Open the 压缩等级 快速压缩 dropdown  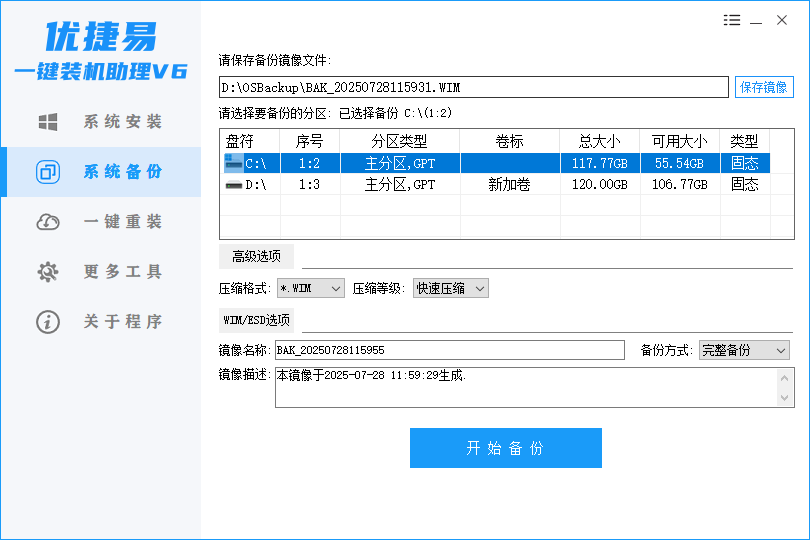click(450, 288)
